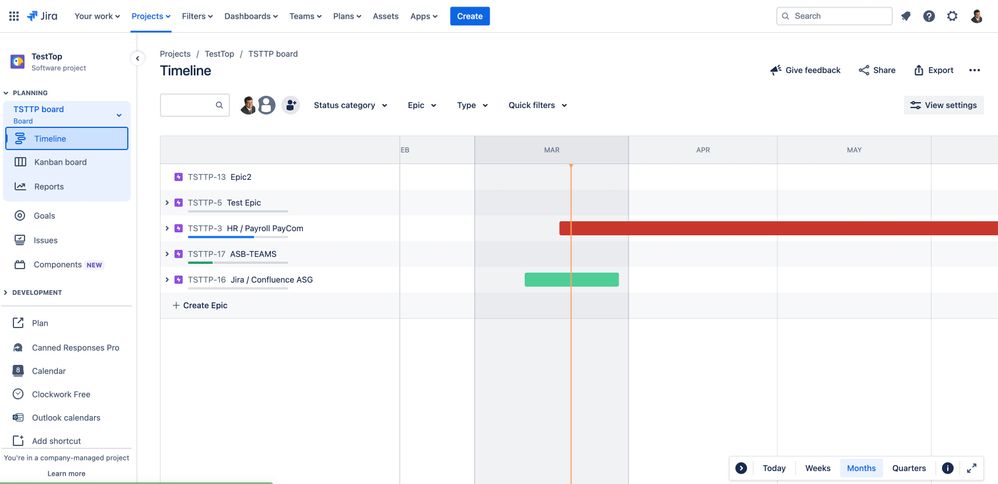The width and height of the screenshot is (998, 484).
Task: Open Projects menu
Action: [151, 16]
